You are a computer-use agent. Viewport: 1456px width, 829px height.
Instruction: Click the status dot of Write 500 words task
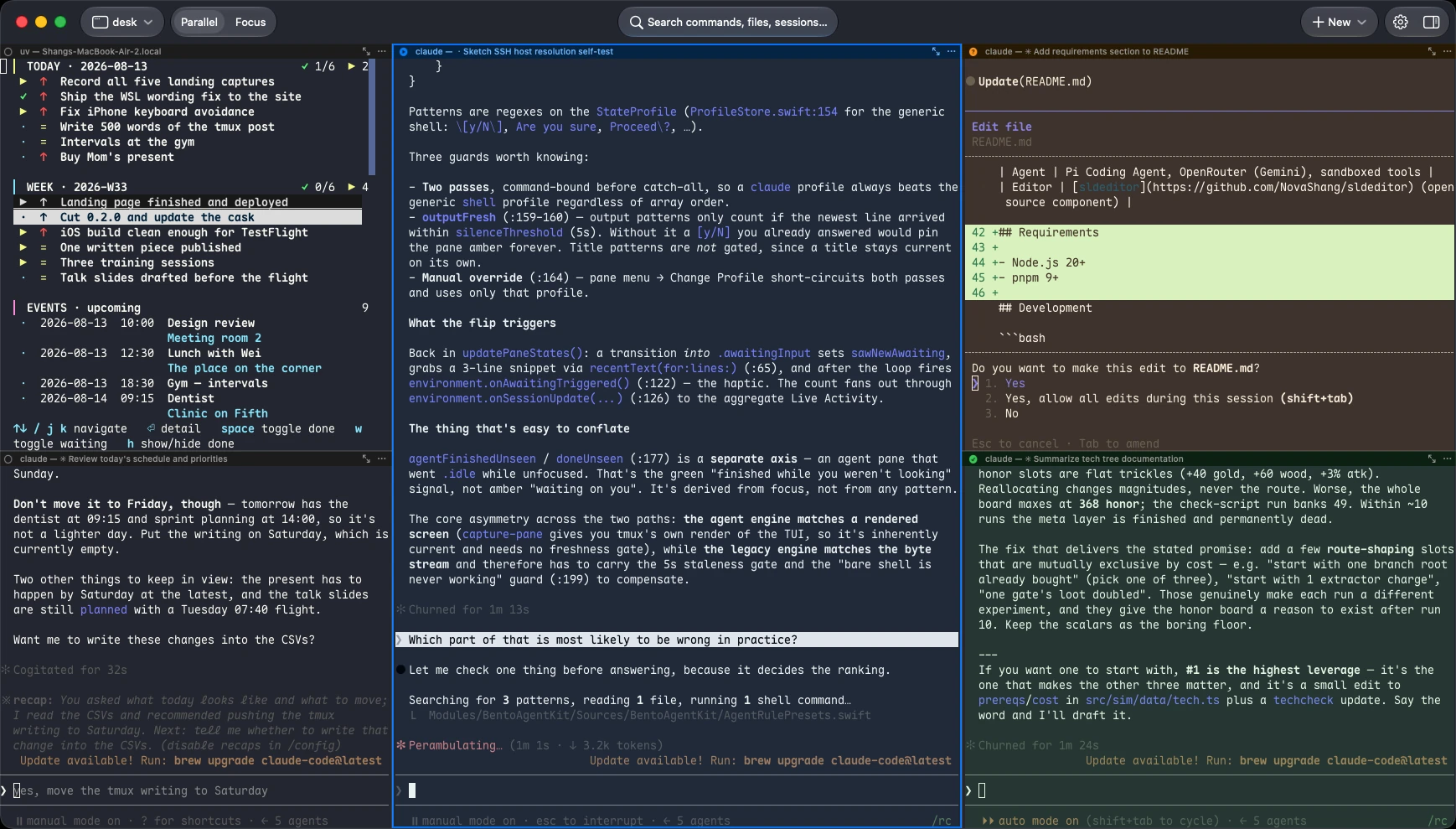pyautogui.click(x=23, y=127)
